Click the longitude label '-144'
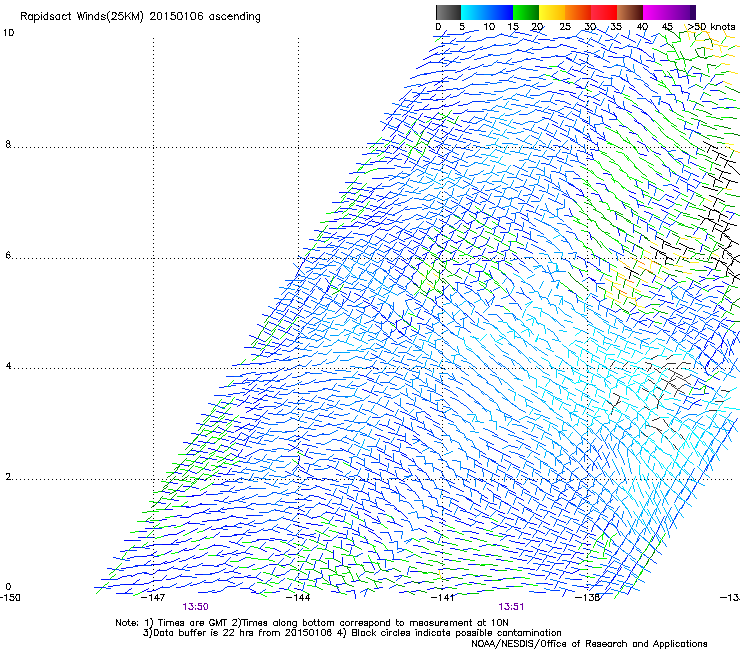 point(298,597)
